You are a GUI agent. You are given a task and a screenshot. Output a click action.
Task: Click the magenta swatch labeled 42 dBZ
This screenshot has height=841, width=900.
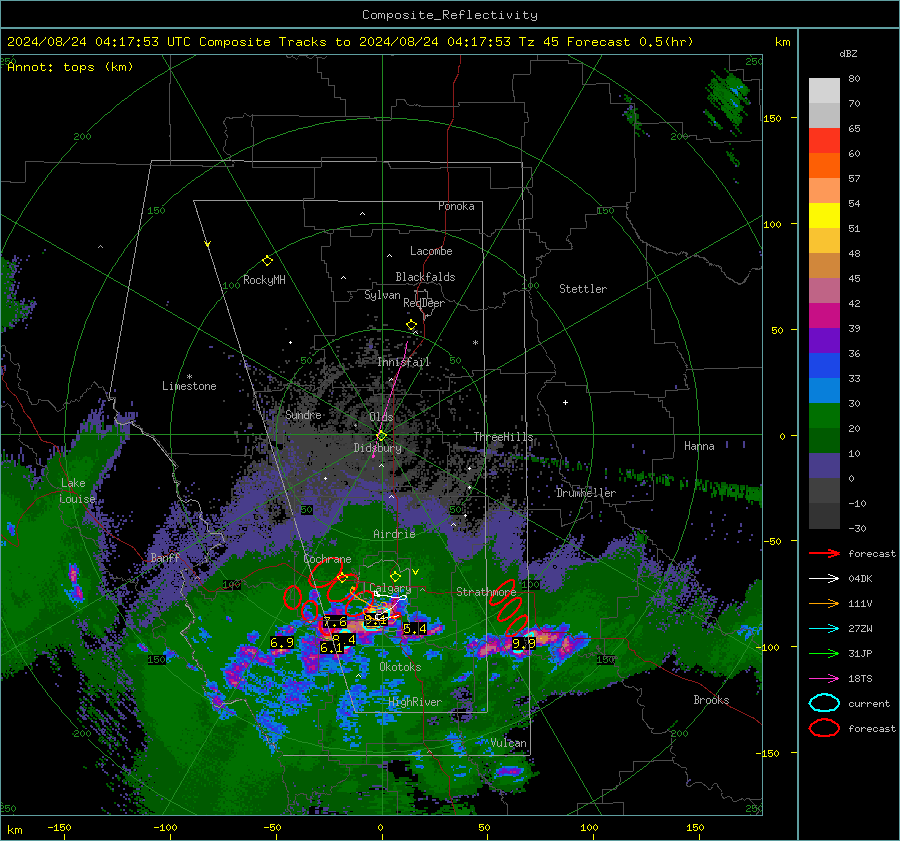pyautogui.click(x=824, y=315)
